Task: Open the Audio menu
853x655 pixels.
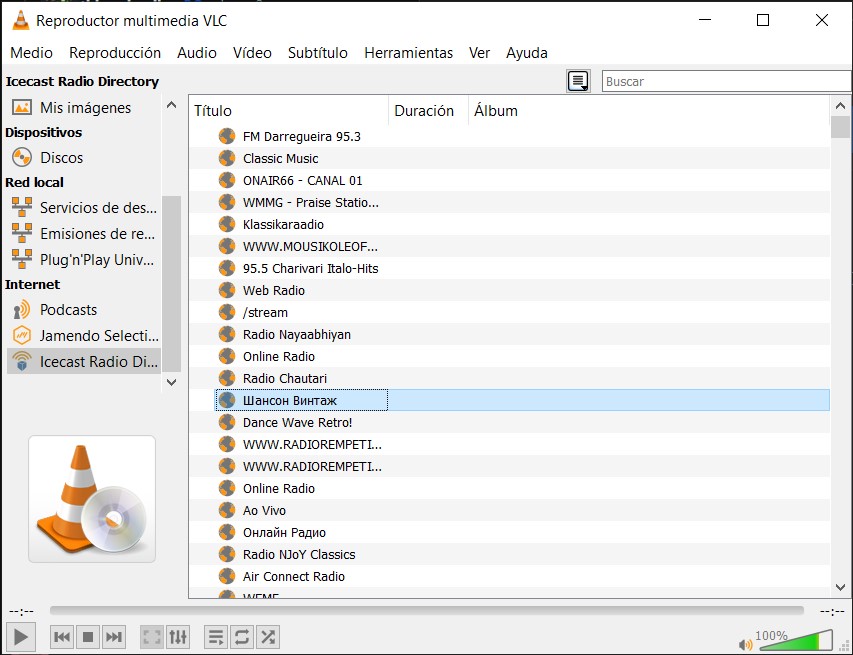Action: tap(196, 53)
